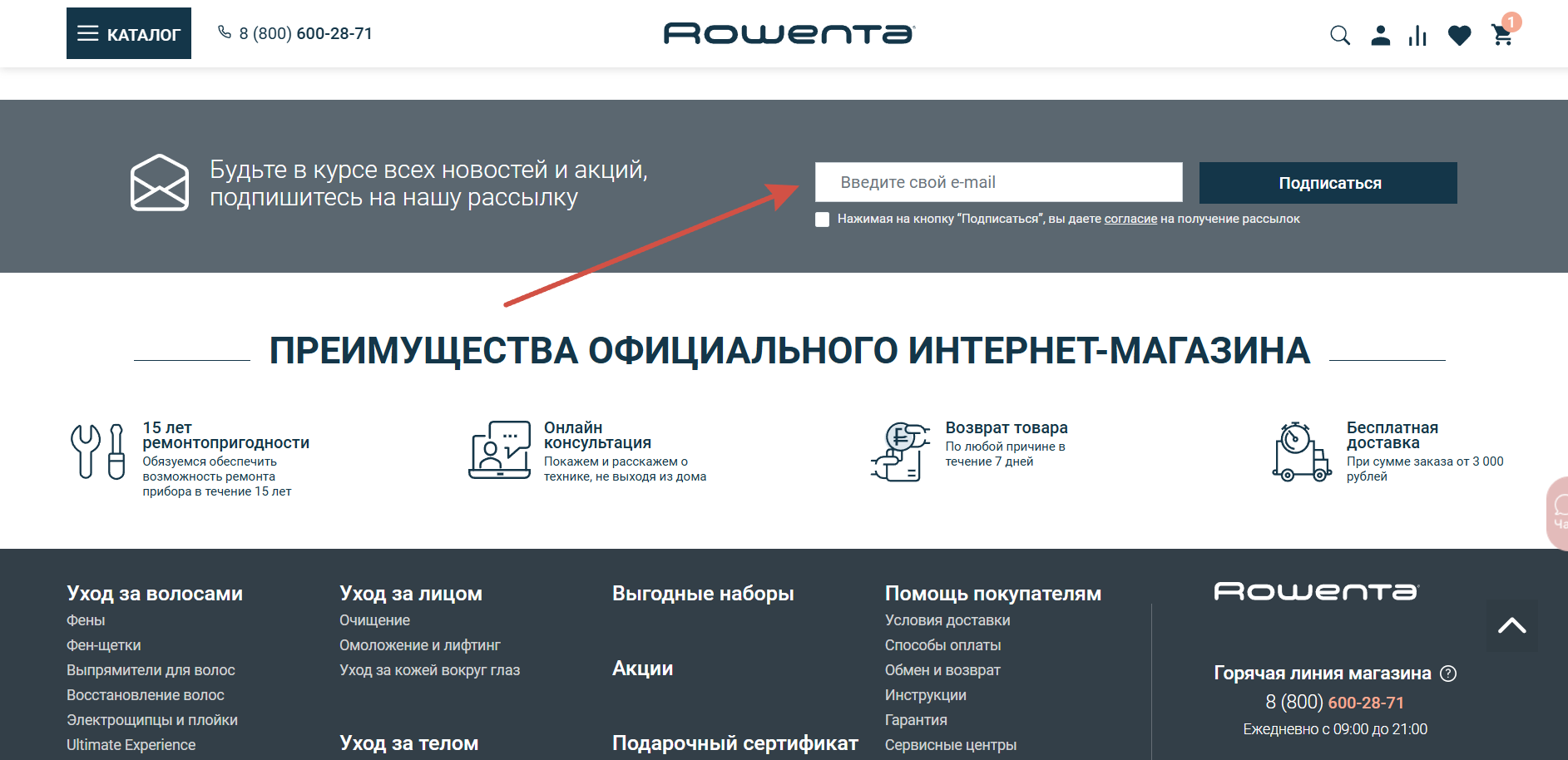The height and width of the screenshot is (760, 1568).
Task: Click the 'Бесплатная доставка' heading
Action: pos(1392,435)
